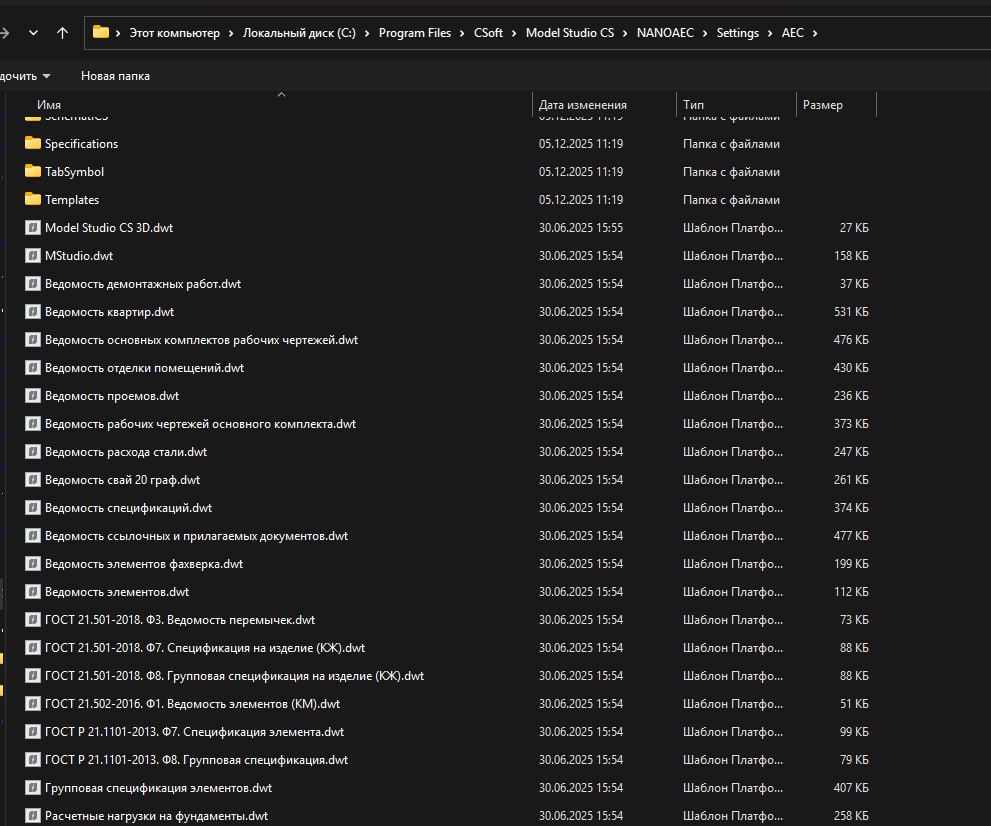Click the MStudio.dwt file icon
991x826 pixels.
point(32,256)
